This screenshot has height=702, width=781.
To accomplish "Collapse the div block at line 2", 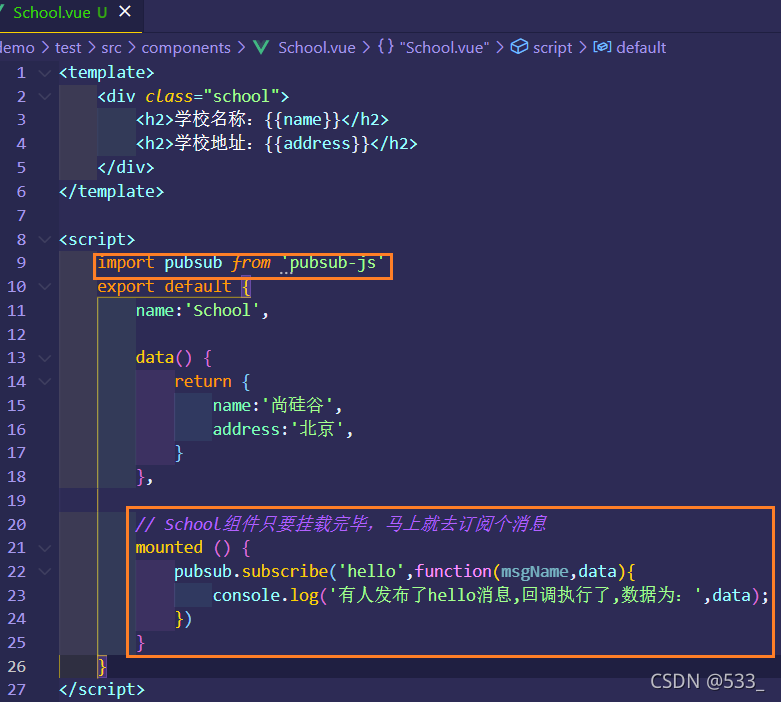I will [45, 97].
